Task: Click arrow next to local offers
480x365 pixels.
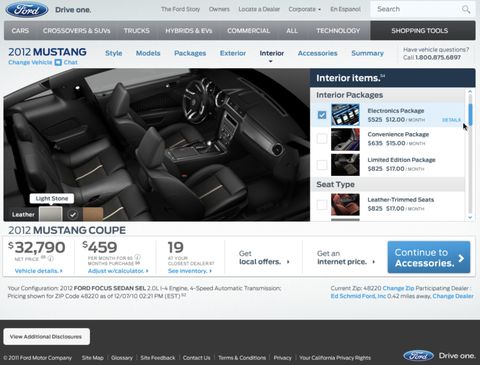Action: coord(288,262)
